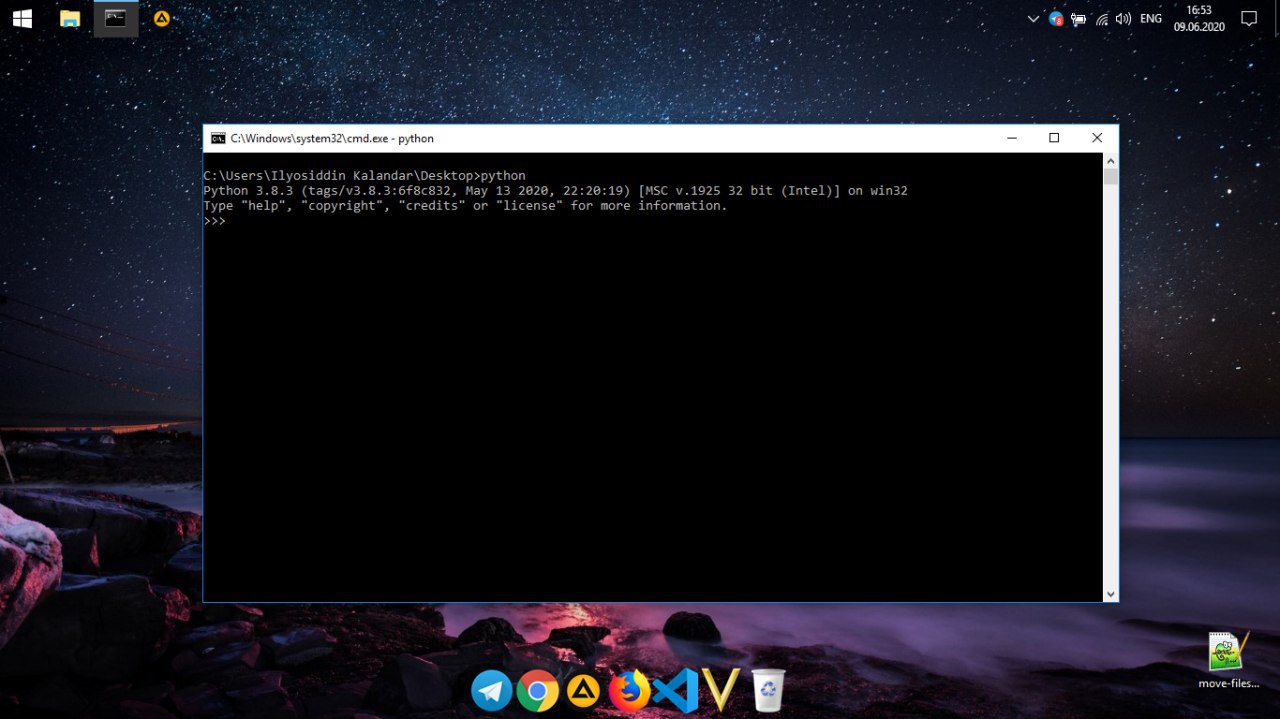This screenshot has height=719, width=1280.
Task: Open File Explorer from the taskbar
Action: click(x=69, y=18)
